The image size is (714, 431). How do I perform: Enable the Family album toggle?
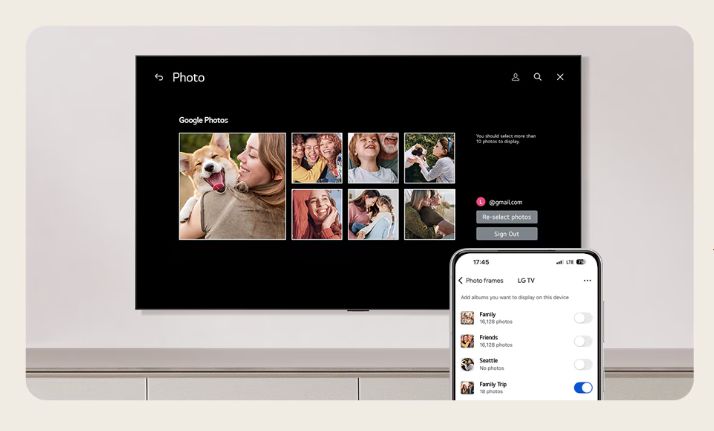(582, 318)
